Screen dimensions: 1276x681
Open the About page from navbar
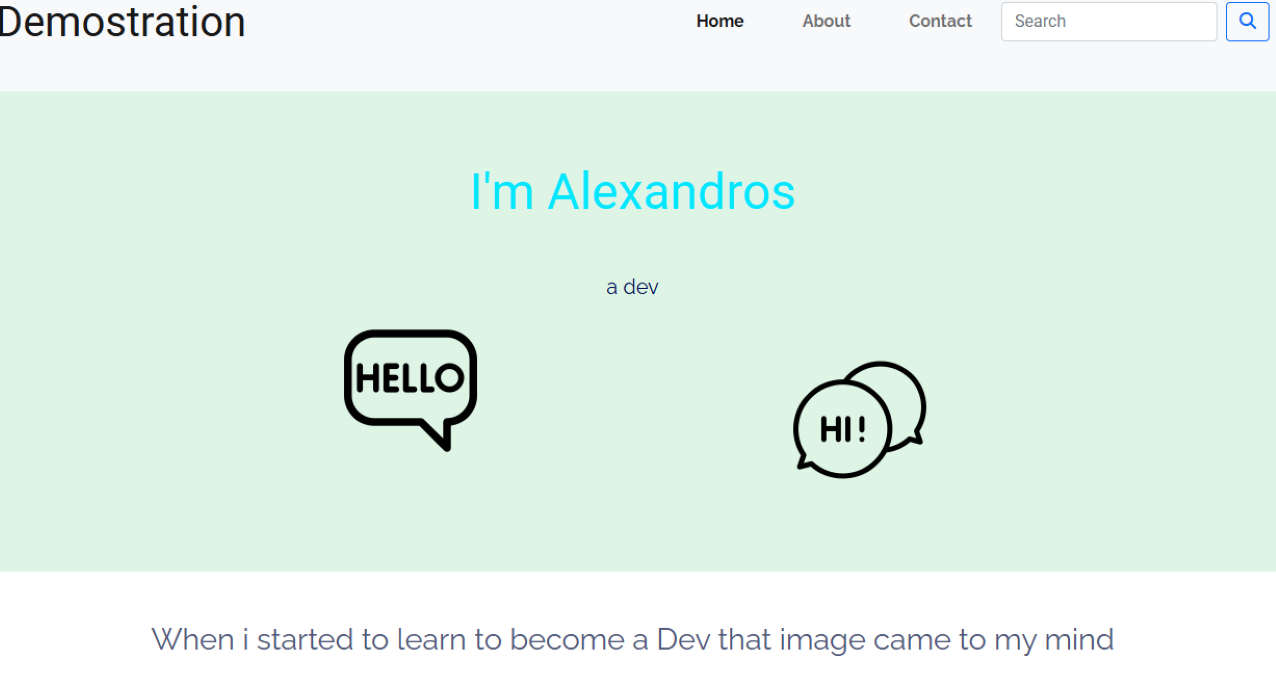pyautogui.click(x=826, y=21)
